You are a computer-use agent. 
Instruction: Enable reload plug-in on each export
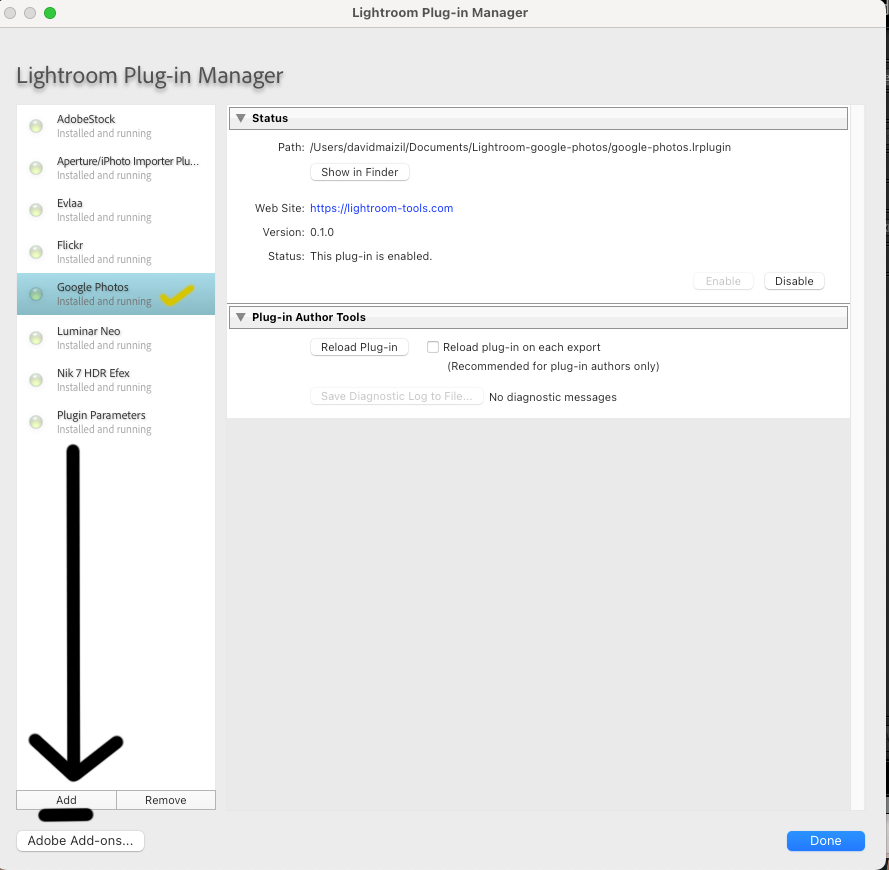point(433,346)
